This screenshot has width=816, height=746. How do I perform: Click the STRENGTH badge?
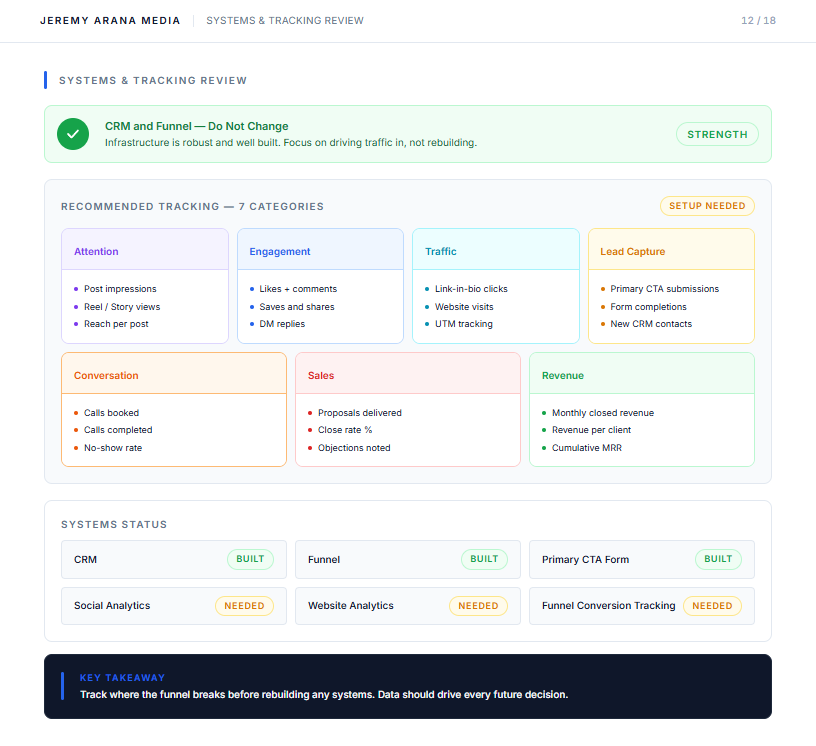(x=717, y=134)
